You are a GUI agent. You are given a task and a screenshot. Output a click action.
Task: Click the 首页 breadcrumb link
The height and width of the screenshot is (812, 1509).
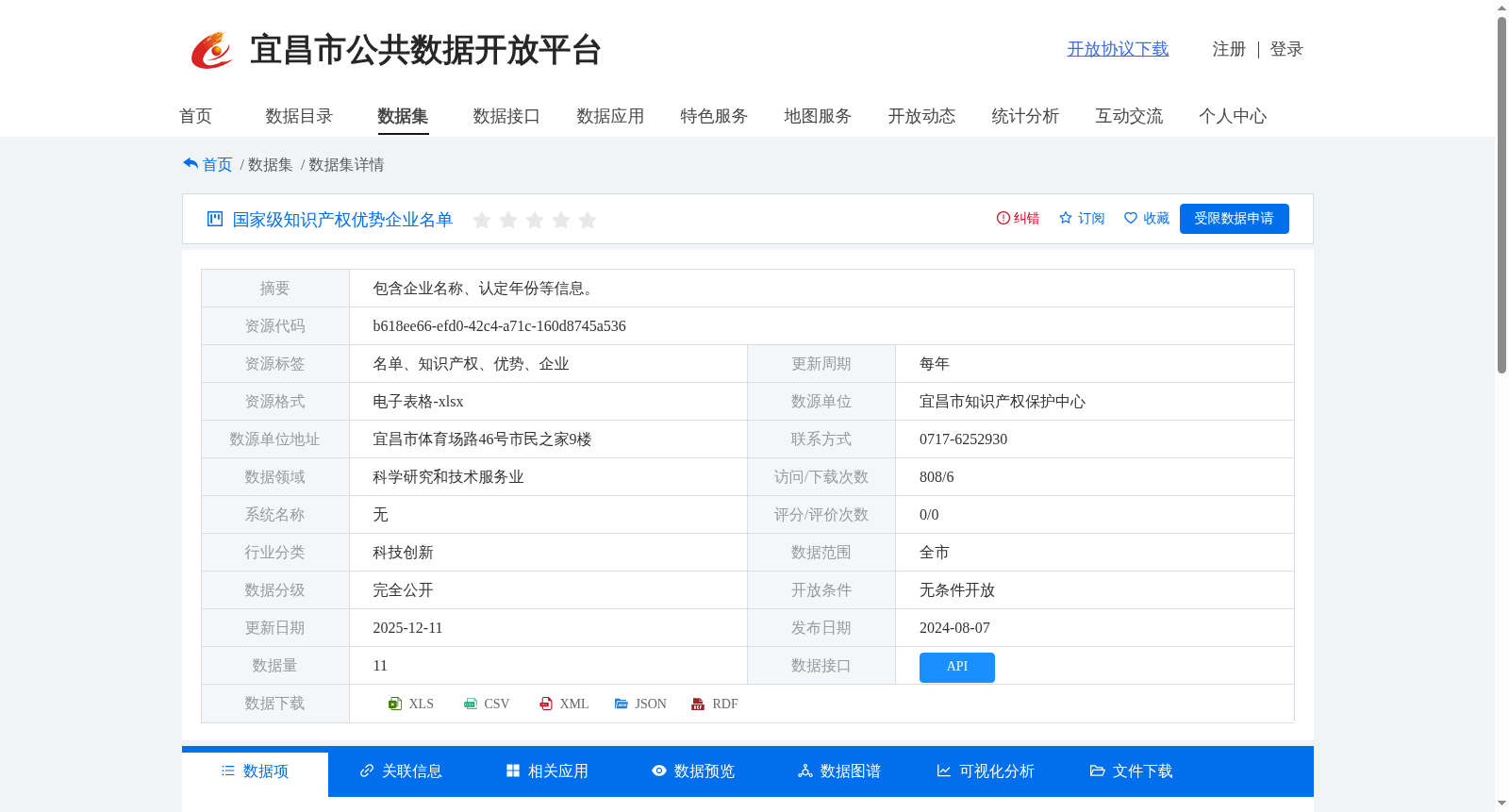217,164
